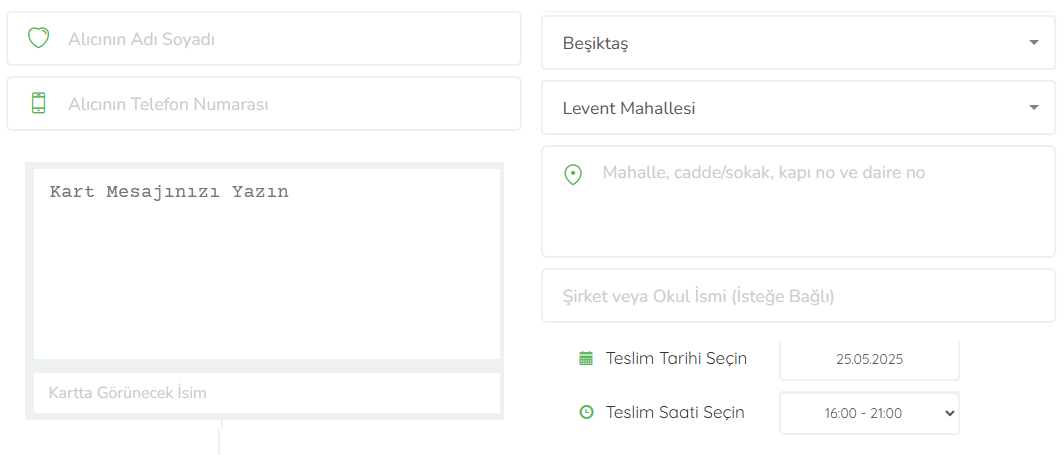Click the delivery time select chevron
Viewport: 1064px width, 455px height.
click(950, 413)
